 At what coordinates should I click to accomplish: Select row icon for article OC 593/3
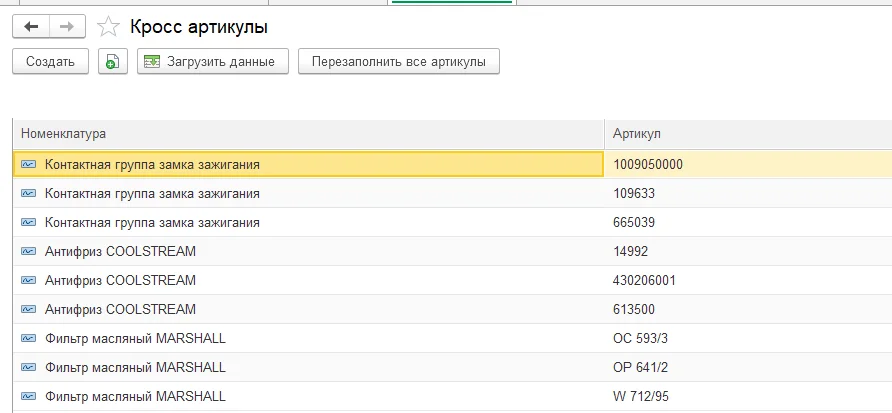point(28,338)
